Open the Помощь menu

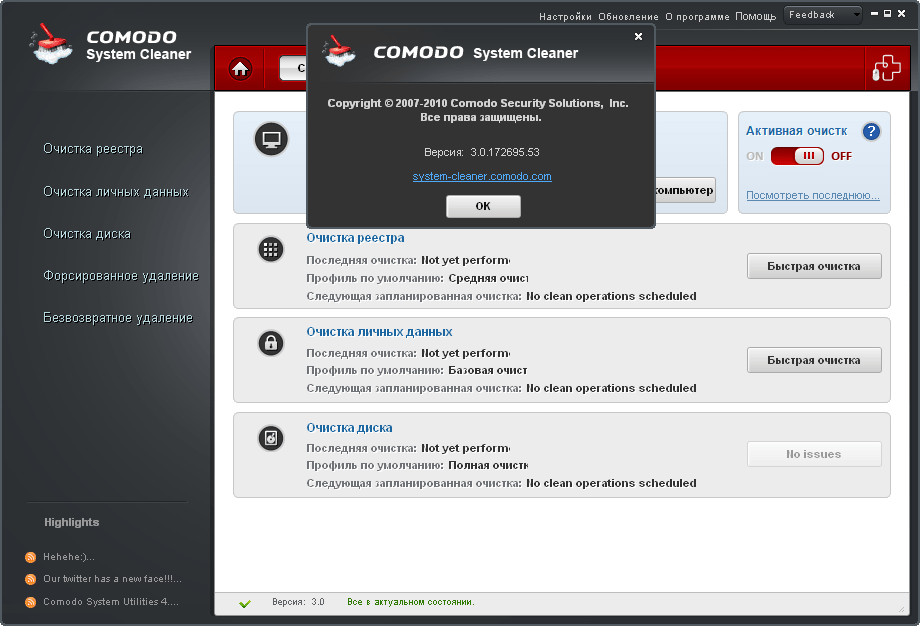pyautogui.click(x=755, y=16)
